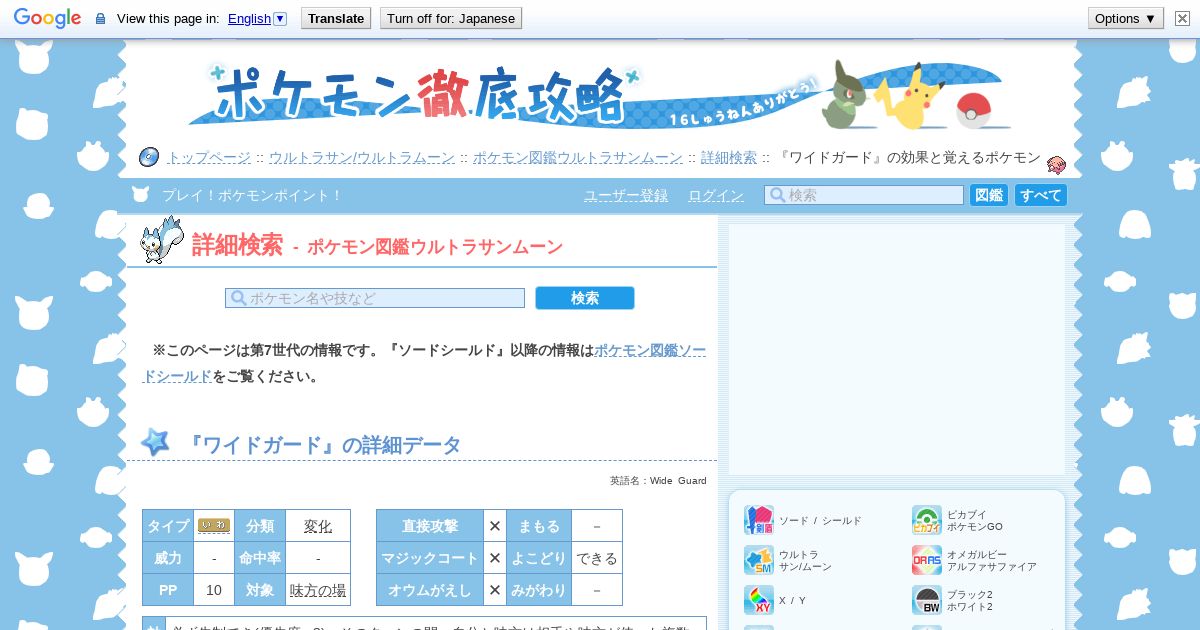This screenshot has width=1200, height=630.
Task: Click the マジックコート table header cell
Action: pos(430,558)
